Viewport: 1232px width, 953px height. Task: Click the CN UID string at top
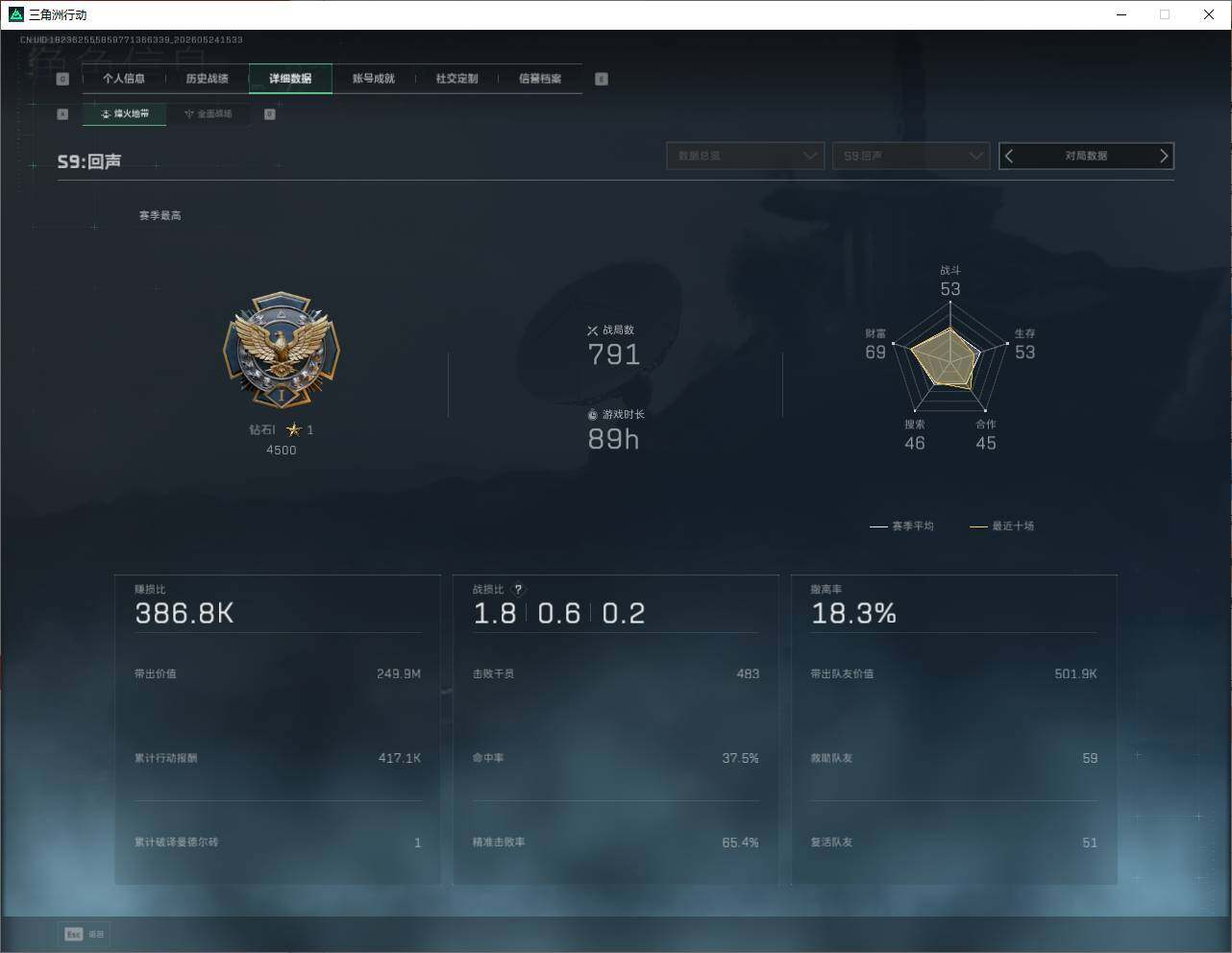132,40
